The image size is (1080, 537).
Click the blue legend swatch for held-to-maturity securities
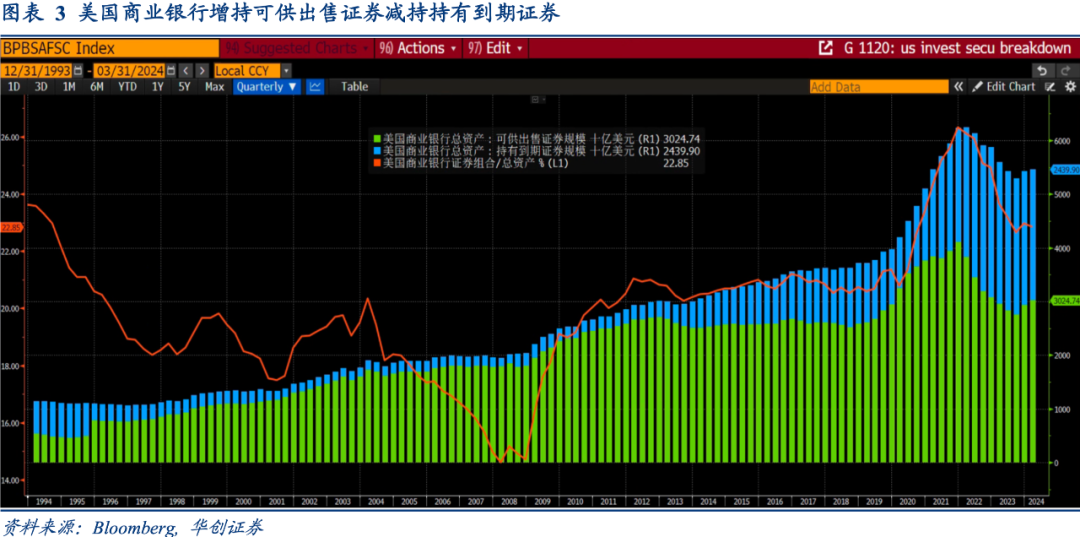pyautogui.click(x=377, y=151)
